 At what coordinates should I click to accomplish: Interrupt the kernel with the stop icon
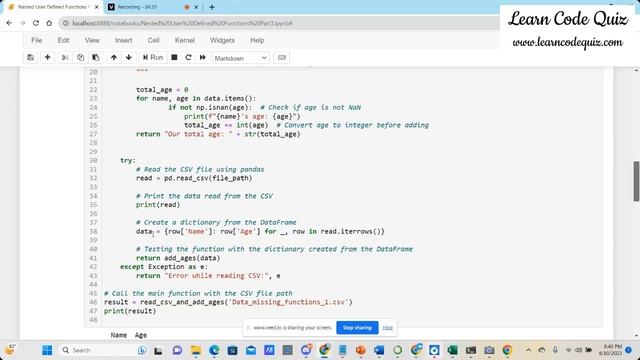click(174, 58)
